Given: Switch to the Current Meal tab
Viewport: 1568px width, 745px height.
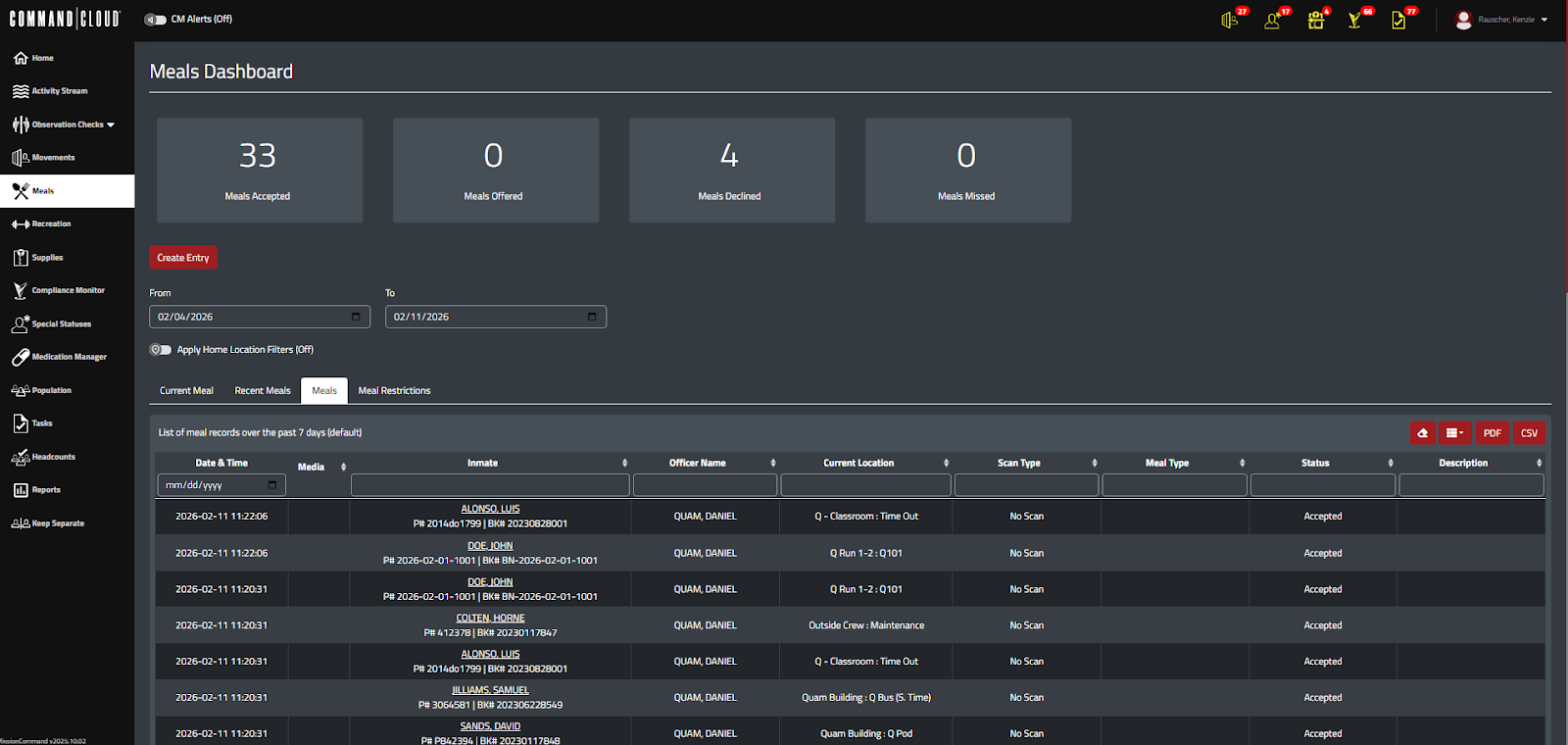Looking at the screenshot, I should (186, 390).
